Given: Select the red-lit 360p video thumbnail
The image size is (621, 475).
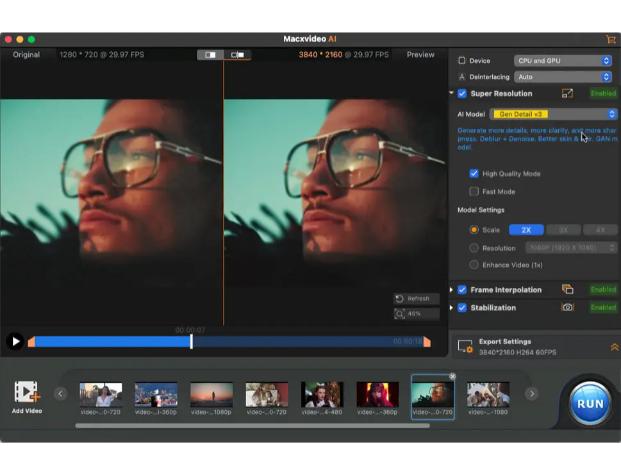Looking at the screenshot, I should 377,395.
